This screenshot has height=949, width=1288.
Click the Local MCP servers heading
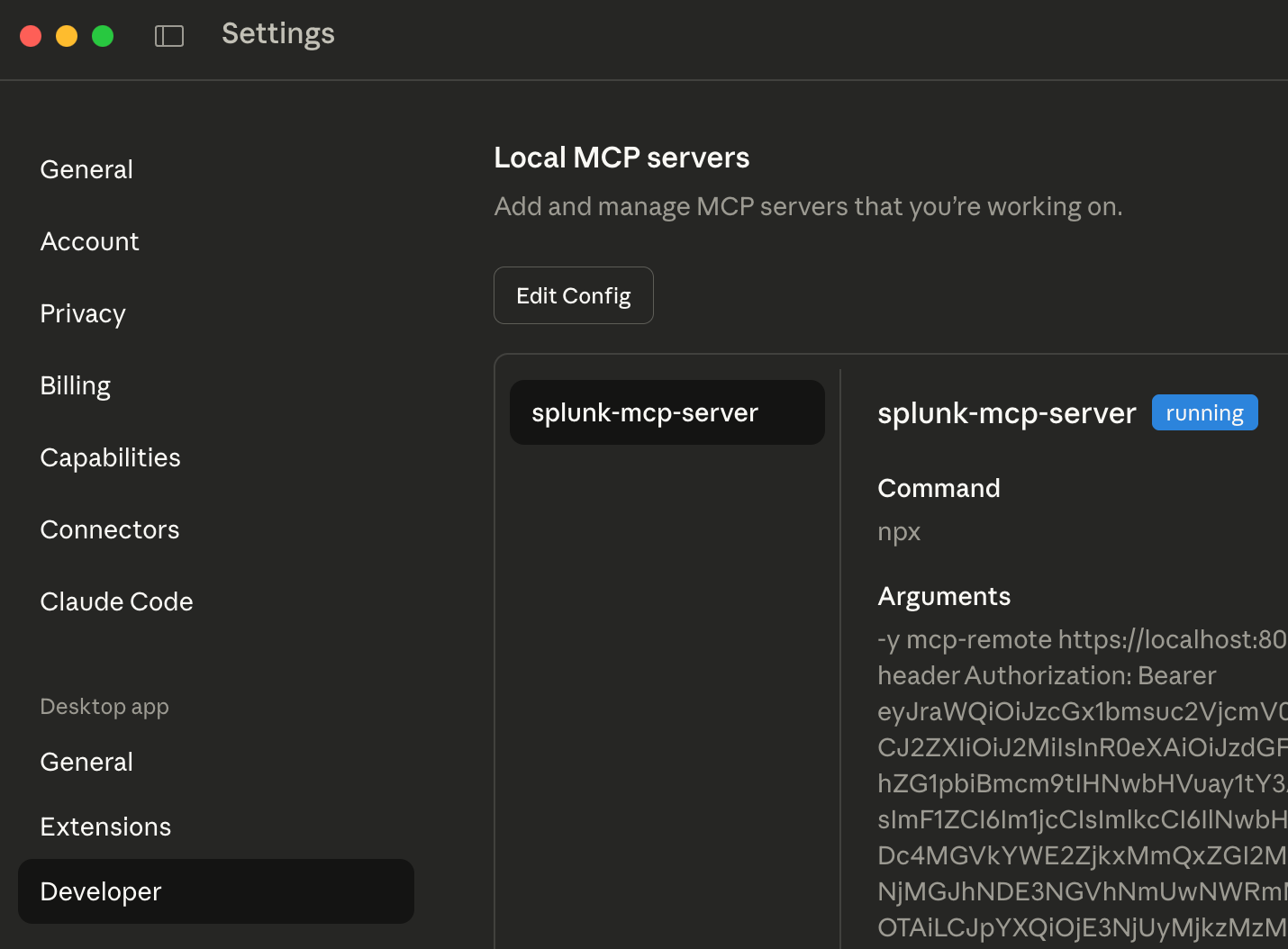pos(621,158)
